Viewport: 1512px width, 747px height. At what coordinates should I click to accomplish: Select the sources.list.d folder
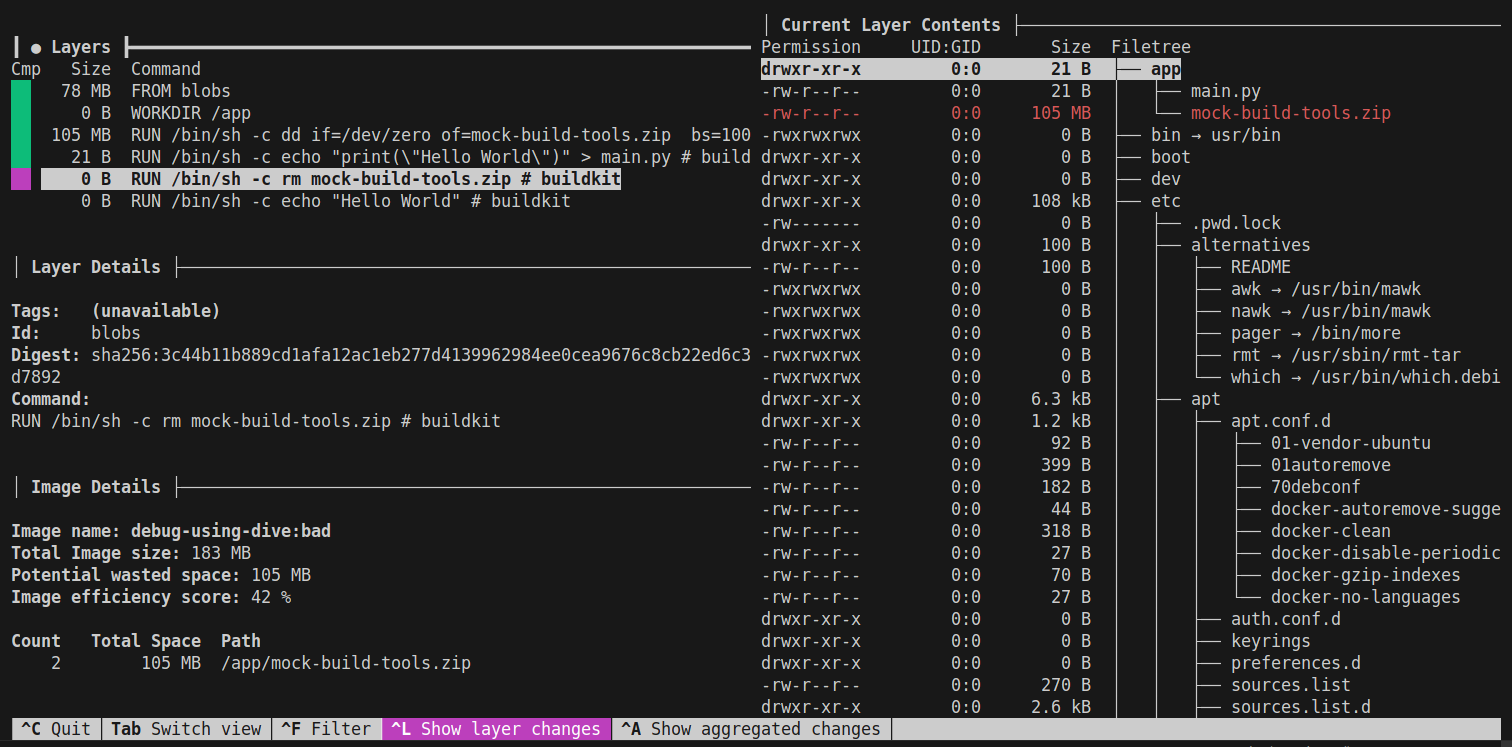click(1300, 707)
